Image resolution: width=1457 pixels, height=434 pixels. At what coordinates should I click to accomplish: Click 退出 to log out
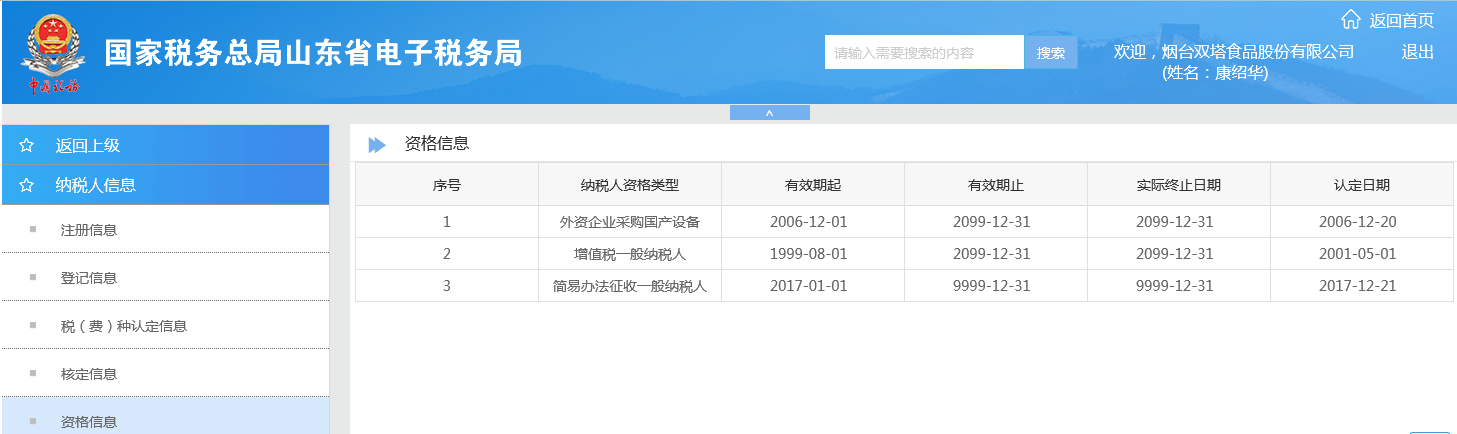click(1417, 52)
